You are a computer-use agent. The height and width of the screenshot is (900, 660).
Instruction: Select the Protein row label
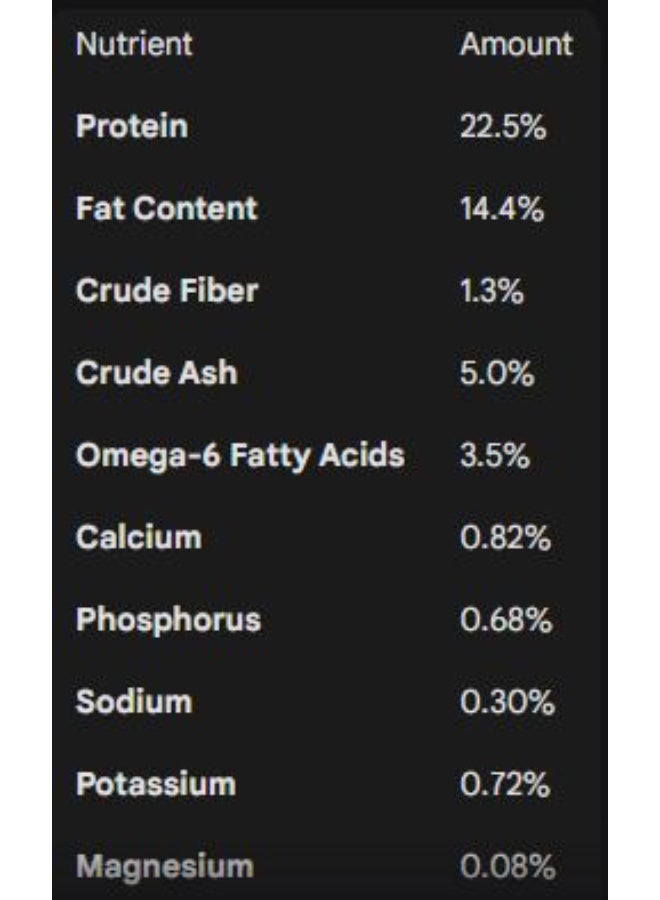131,127
